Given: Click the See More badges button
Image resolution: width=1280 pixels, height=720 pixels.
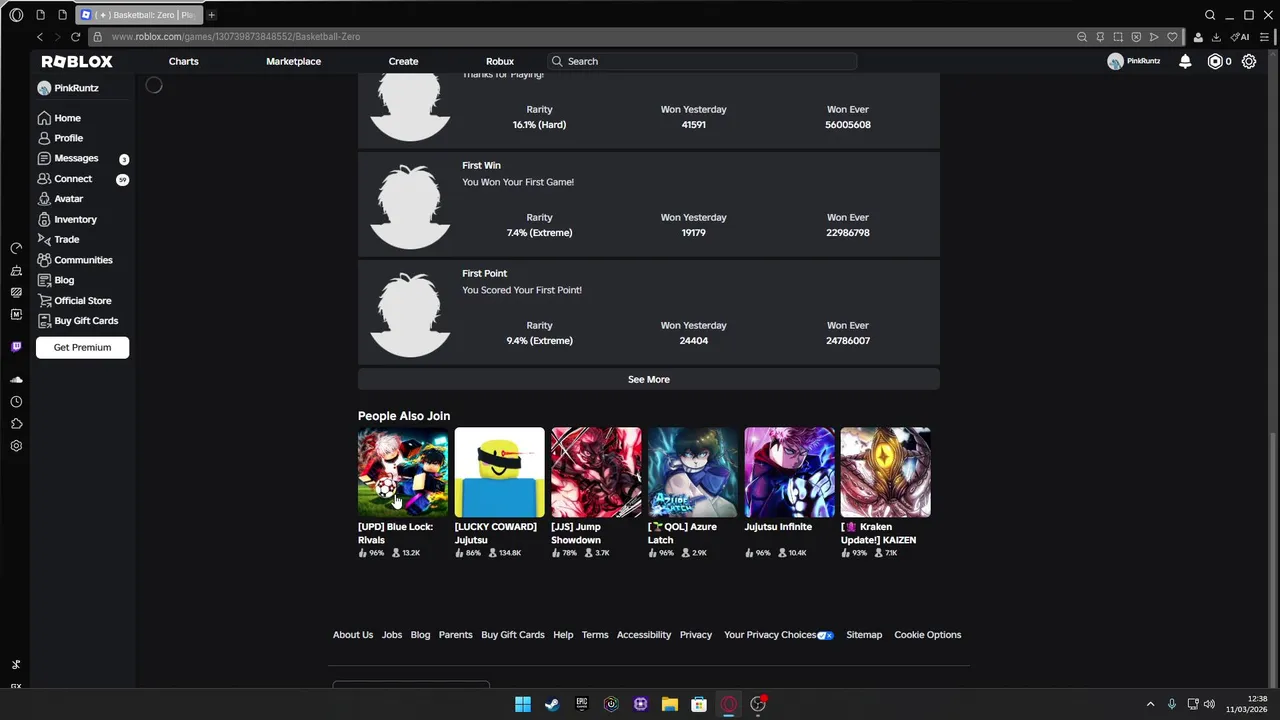Looking at the screenshot, I should point(649,380).
